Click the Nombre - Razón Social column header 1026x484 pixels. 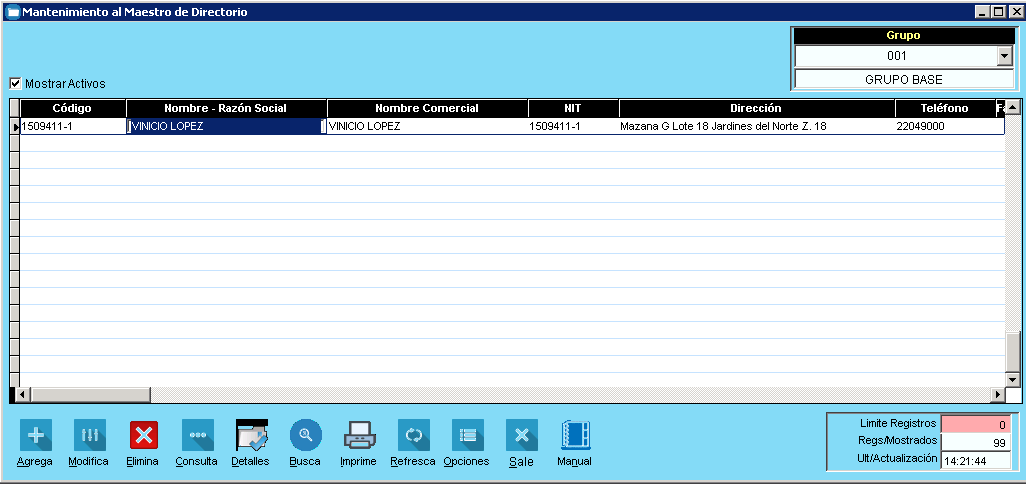[x=226, y=108]
